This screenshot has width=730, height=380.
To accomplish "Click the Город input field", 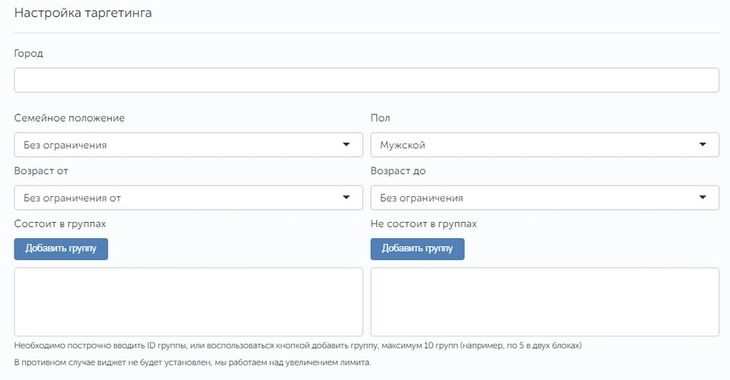I will (x=366, y=80).
